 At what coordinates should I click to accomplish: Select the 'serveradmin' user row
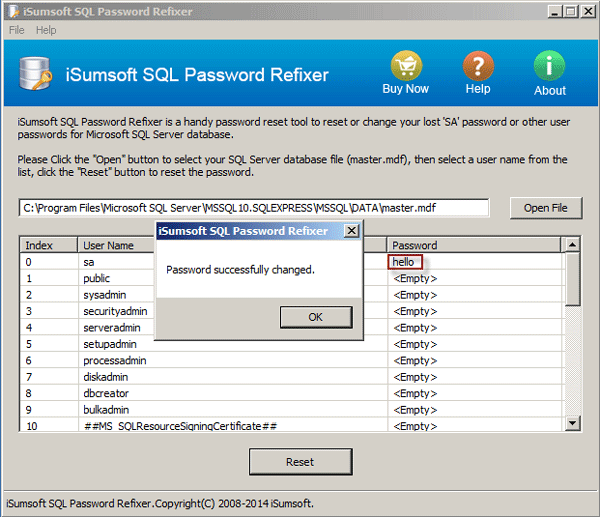(292, 328)
